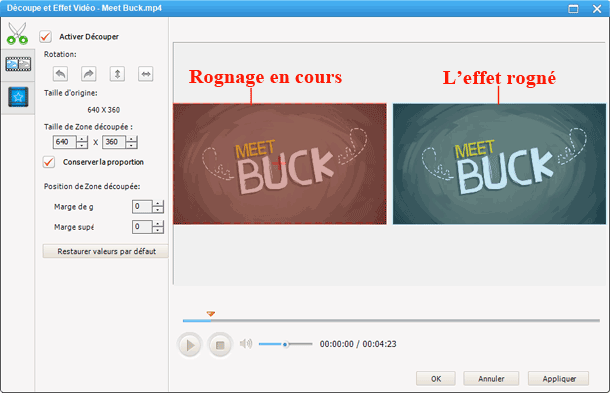Adjust the volume slider handle
The height and width of the screenshot is (393, 610).
point(285,344)
